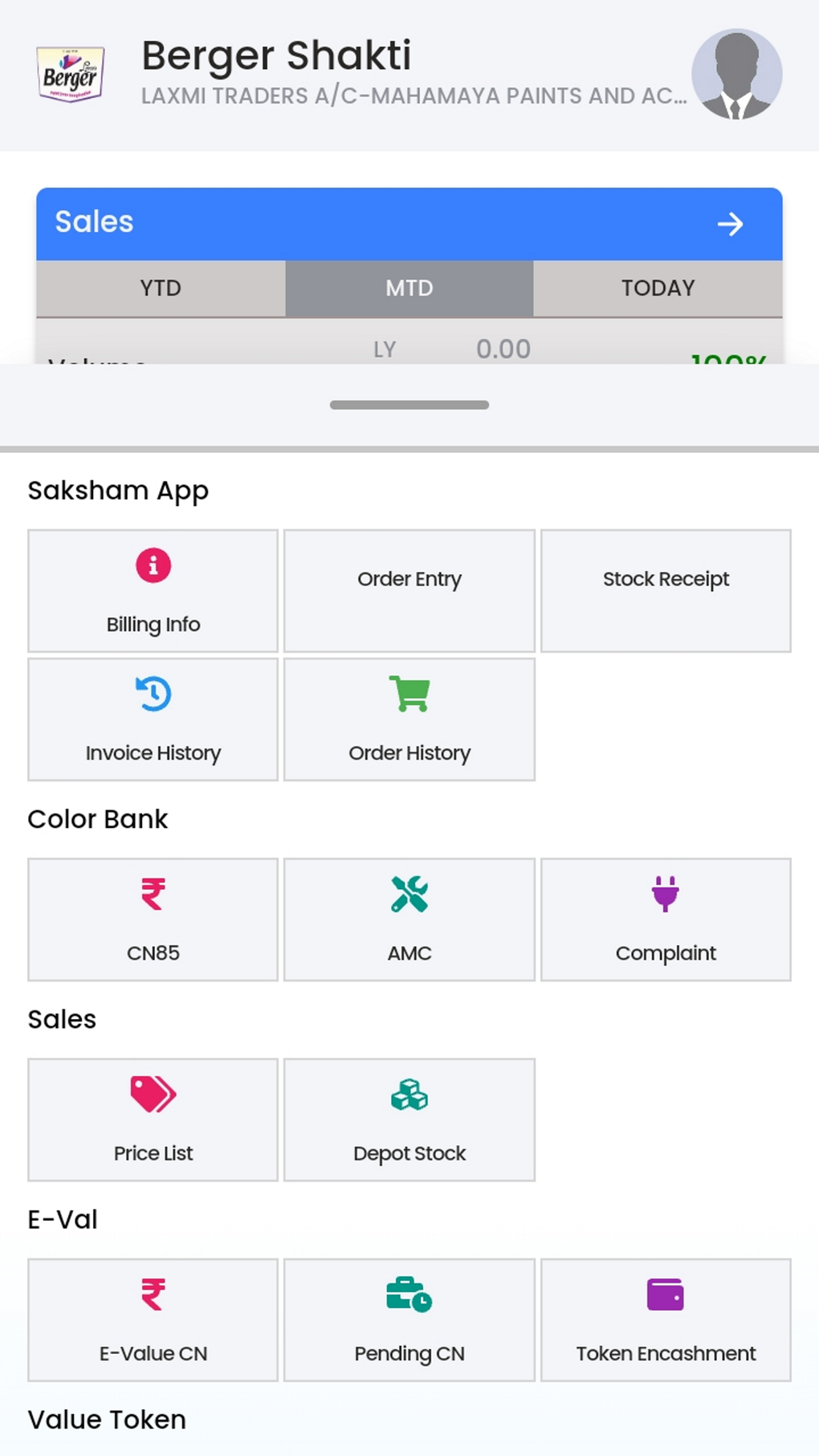Tap the Berger logo
Viewport: 819px width, 1456px height.
click(x=71, y=75)
